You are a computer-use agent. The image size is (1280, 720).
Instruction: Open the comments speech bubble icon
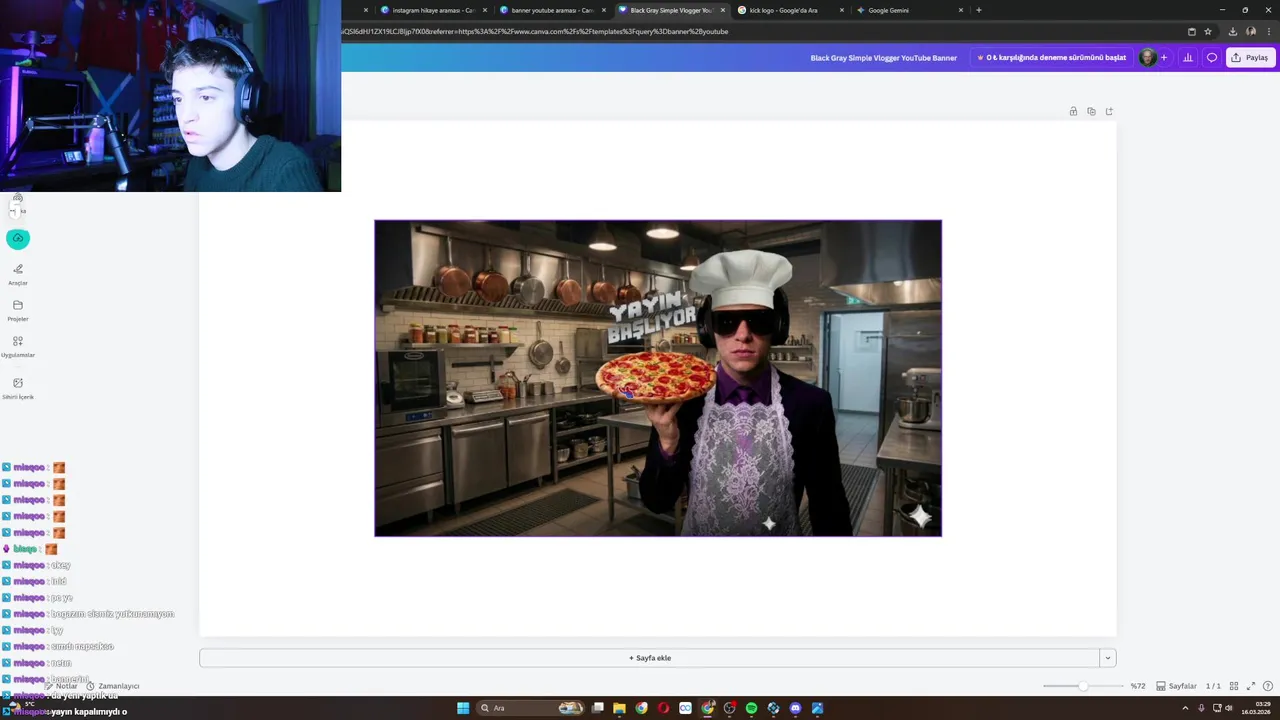pos(1212,57)
